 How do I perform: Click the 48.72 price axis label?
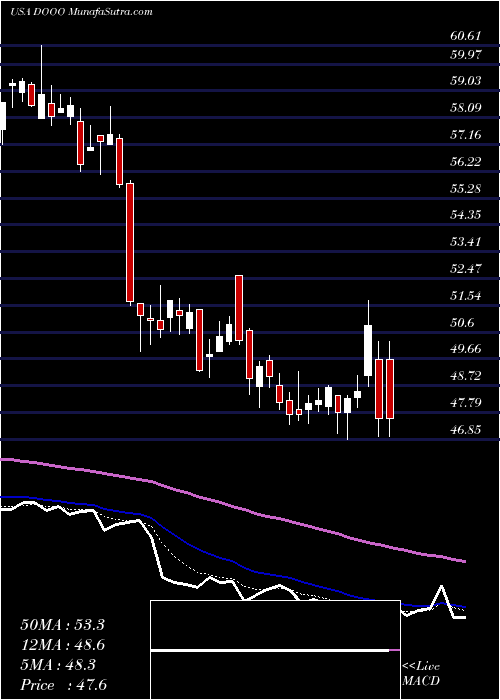[464, 375]
